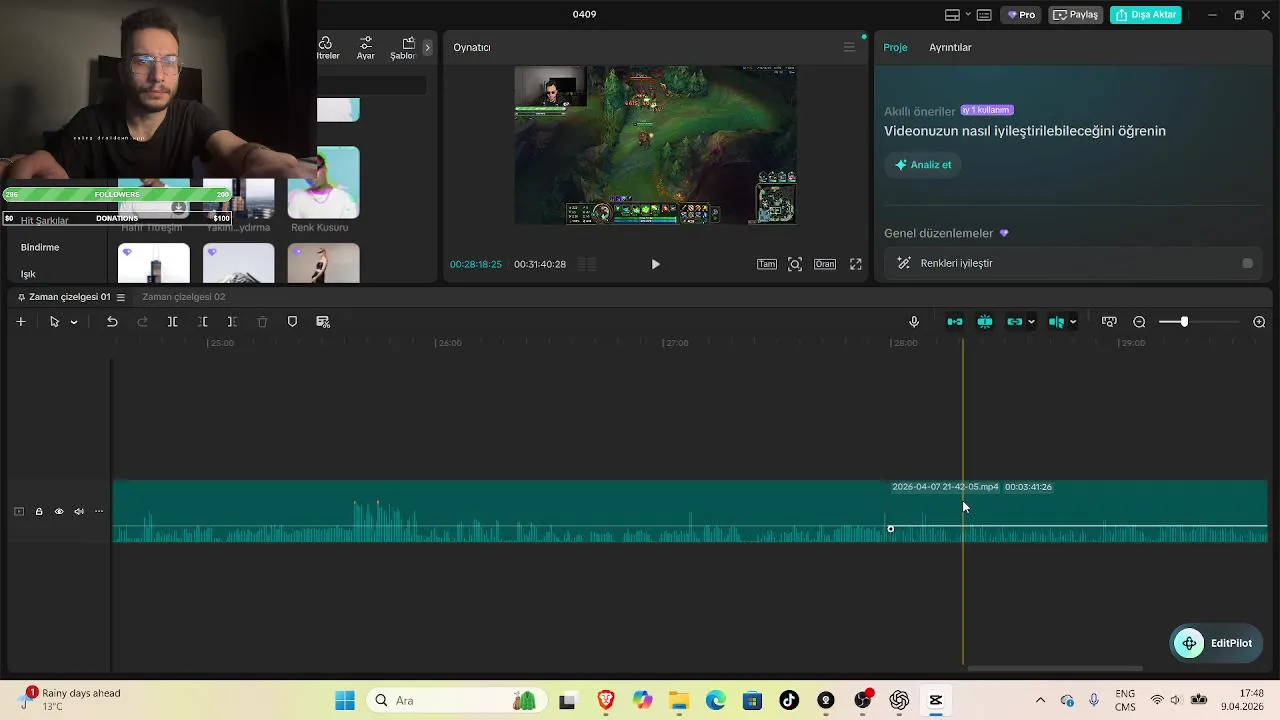1280x720 pixels.
Task: Adjust the timeline zoom slider handle
Action: pyautogui.click(x=1184, y=322)
